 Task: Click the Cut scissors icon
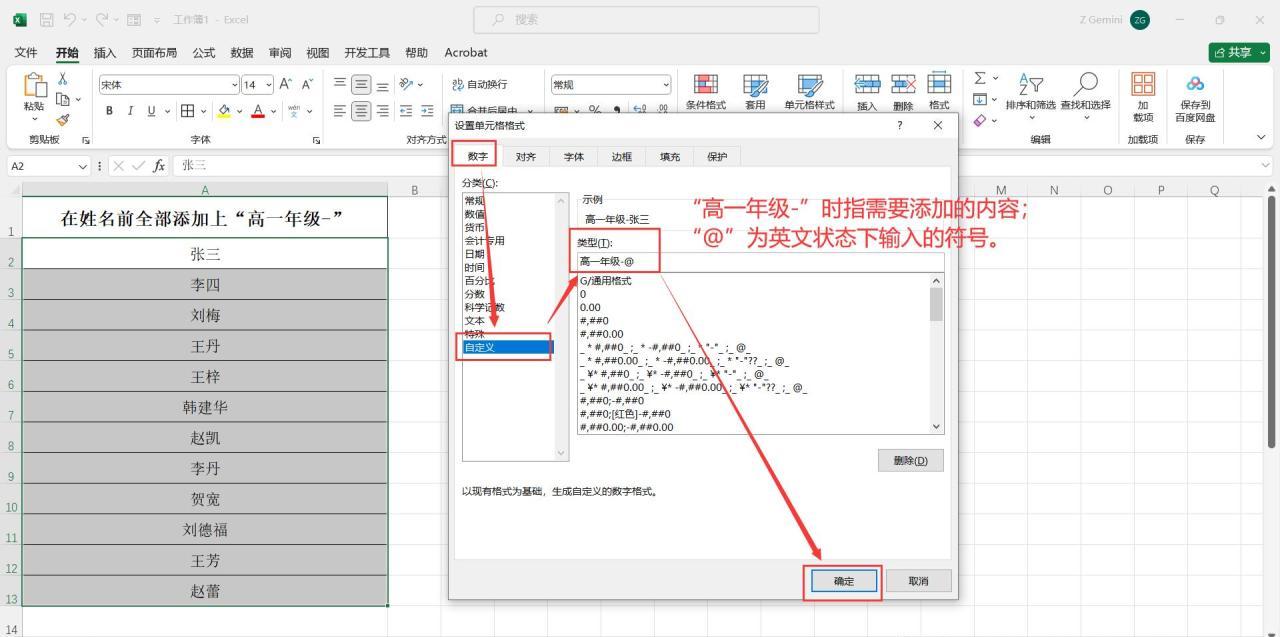tap(63, 78)
